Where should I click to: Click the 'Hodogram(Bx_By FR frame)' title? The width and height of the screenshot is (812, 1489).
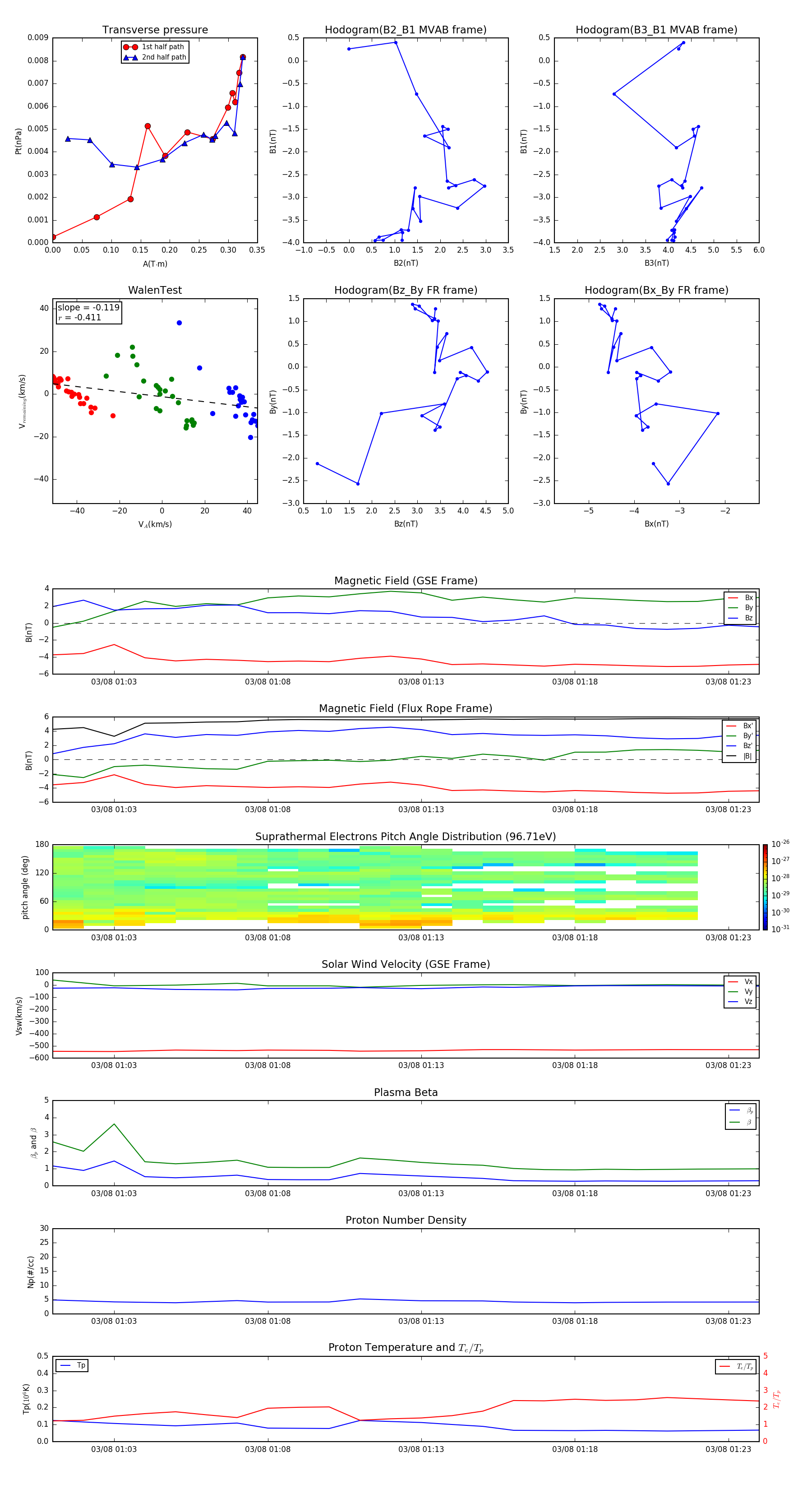click(x=656, y=290)
